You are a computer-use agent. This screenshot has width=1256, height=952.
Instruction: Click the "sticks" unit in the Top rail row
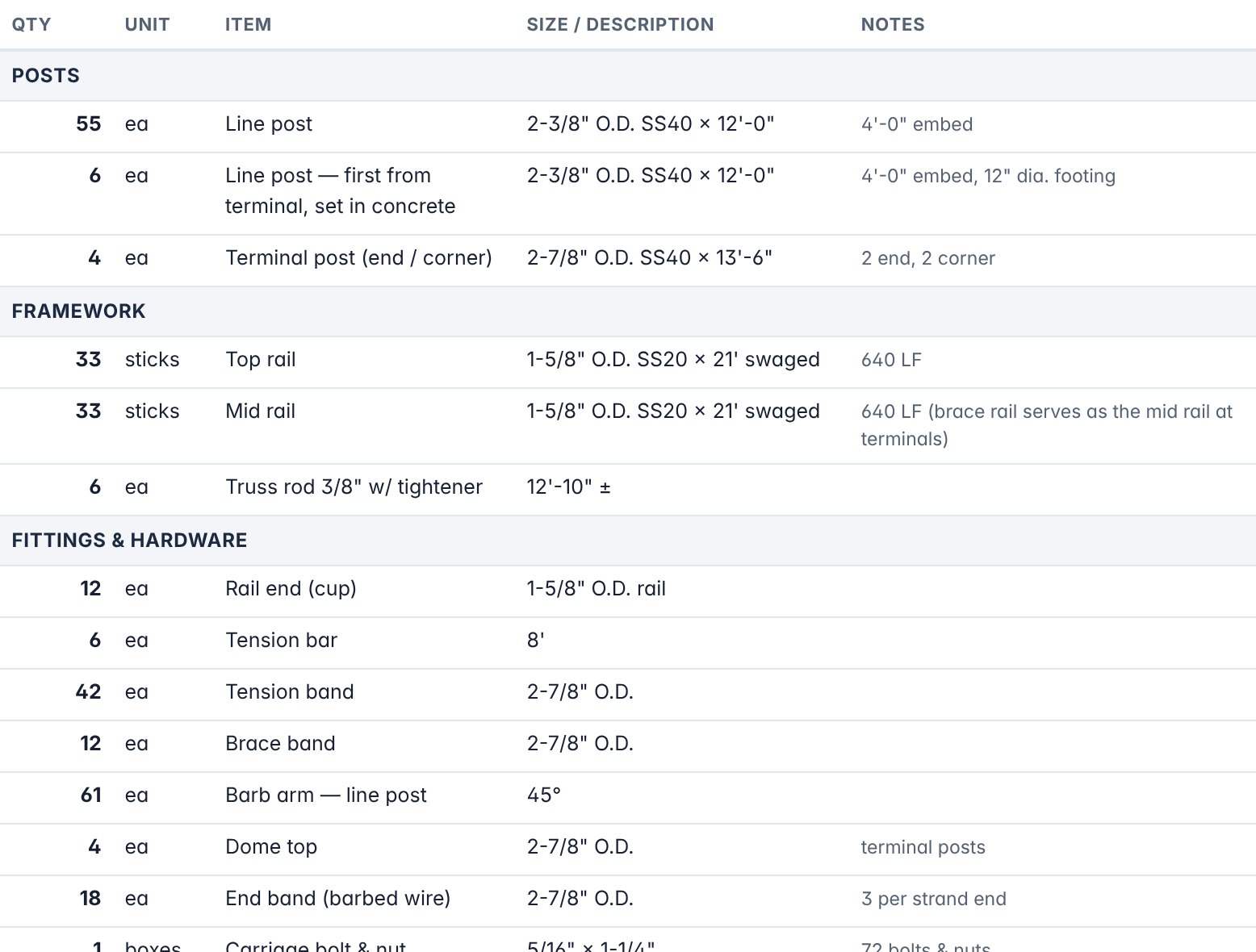(153, 360)
